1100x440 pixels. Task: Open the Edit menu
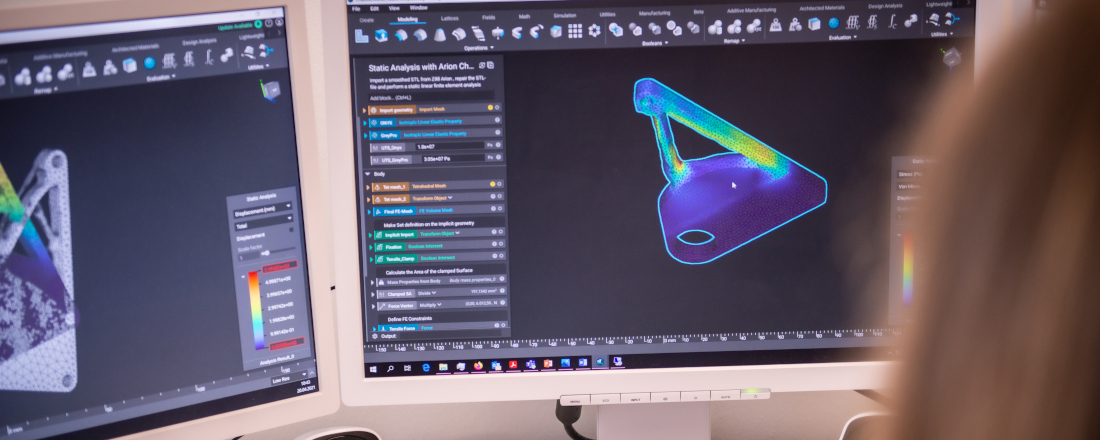(375, 8)
